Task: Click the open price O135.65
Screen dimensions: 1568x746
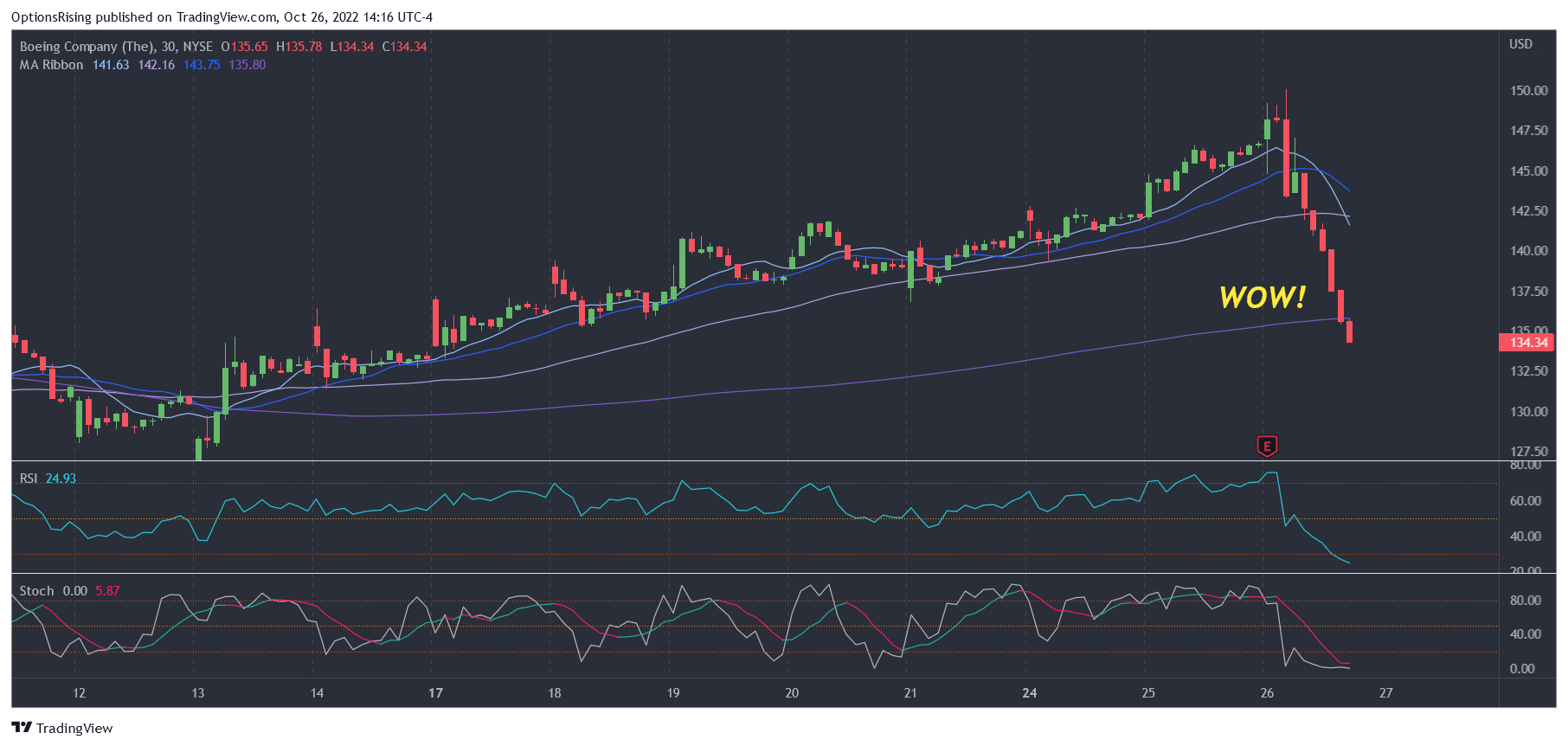Action: click(x=244, y=47)
